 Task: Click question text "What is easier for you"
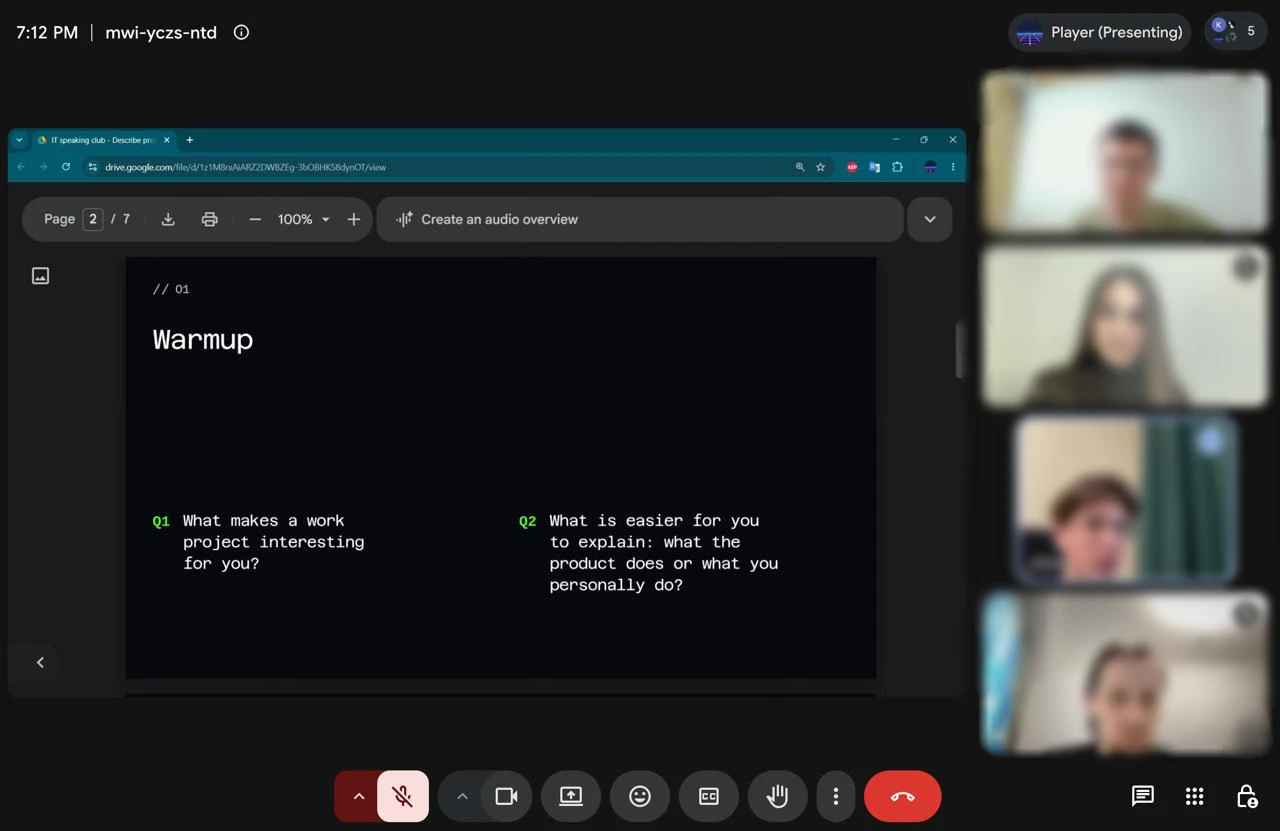(654, 521)
